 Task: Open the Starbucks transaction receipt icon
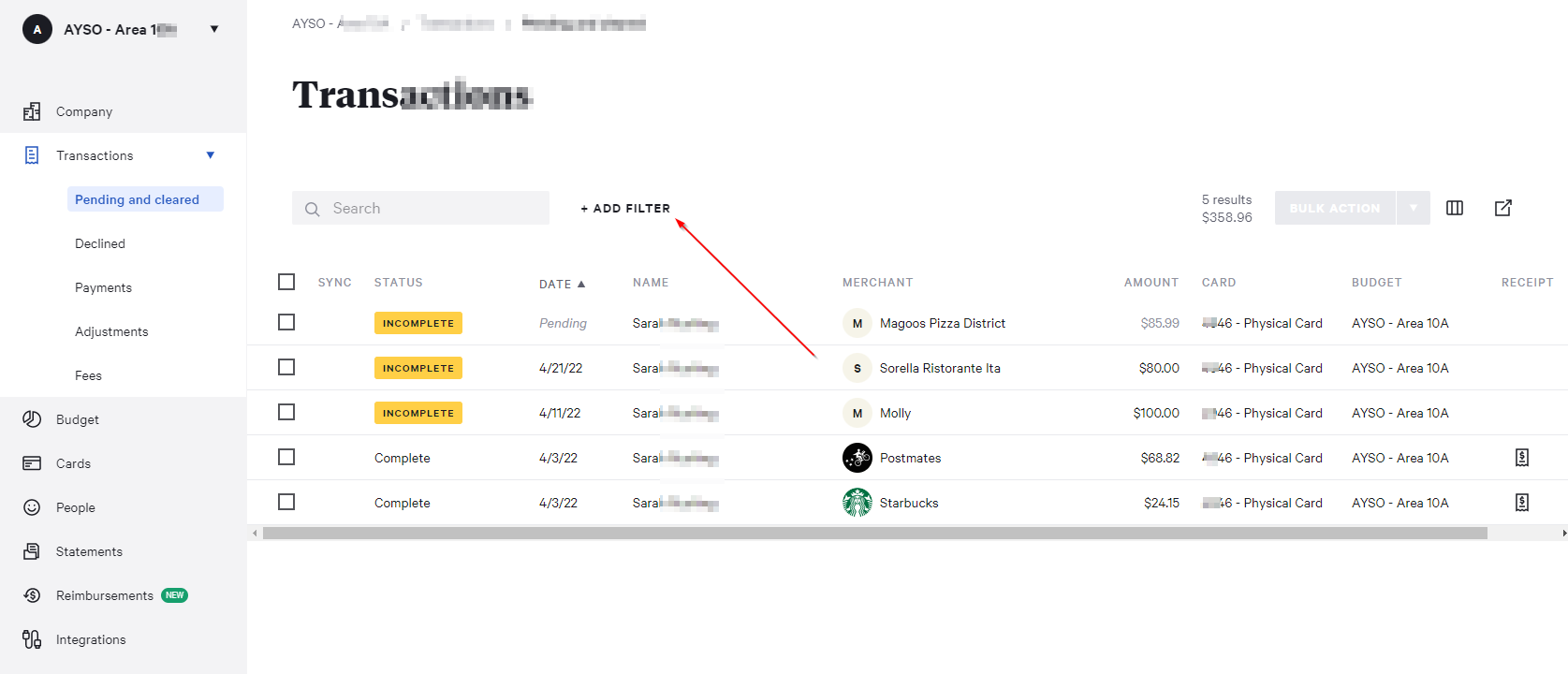(x=1521, y=503)
